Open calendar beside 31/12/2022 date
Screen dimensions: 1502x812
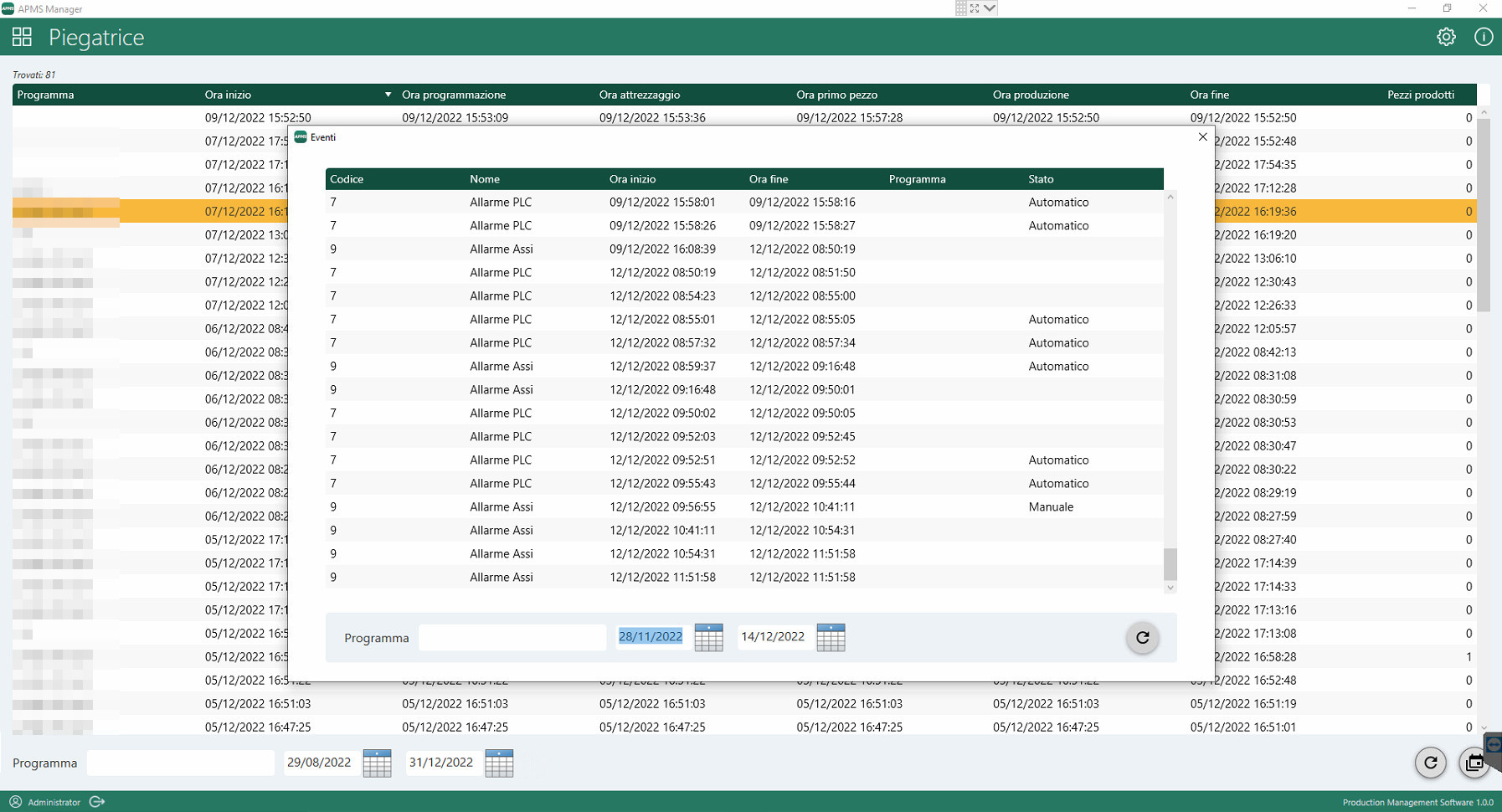(499, 763)
